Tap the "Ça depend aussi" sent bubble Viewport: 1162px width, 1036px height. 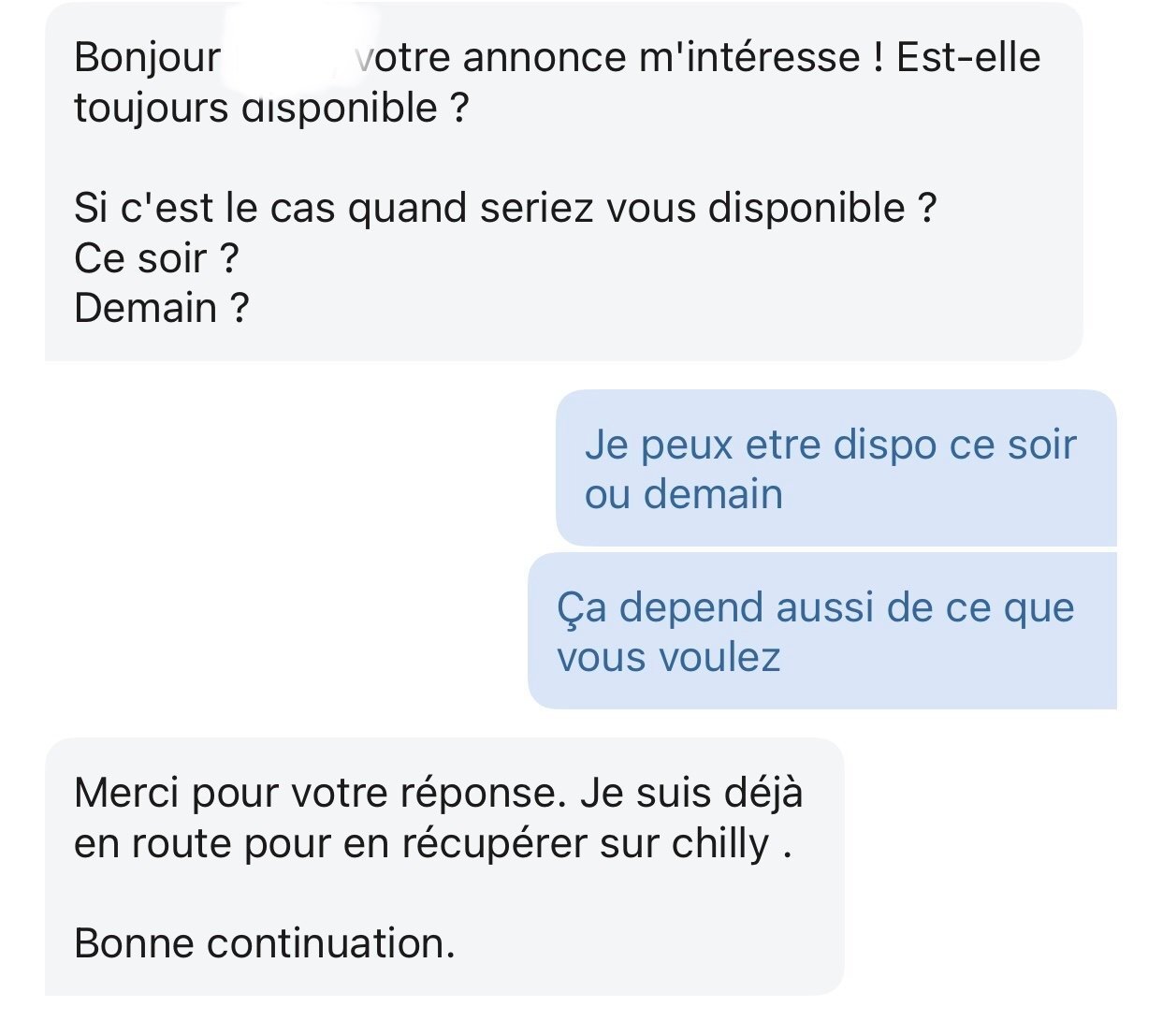click(821, 631)
